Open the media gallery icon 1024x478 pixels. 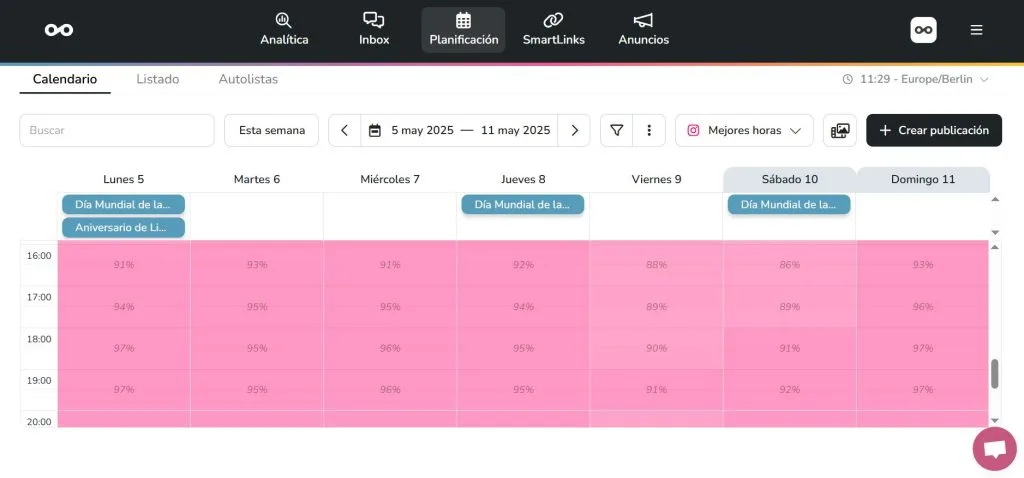click(x=840, y=130)
